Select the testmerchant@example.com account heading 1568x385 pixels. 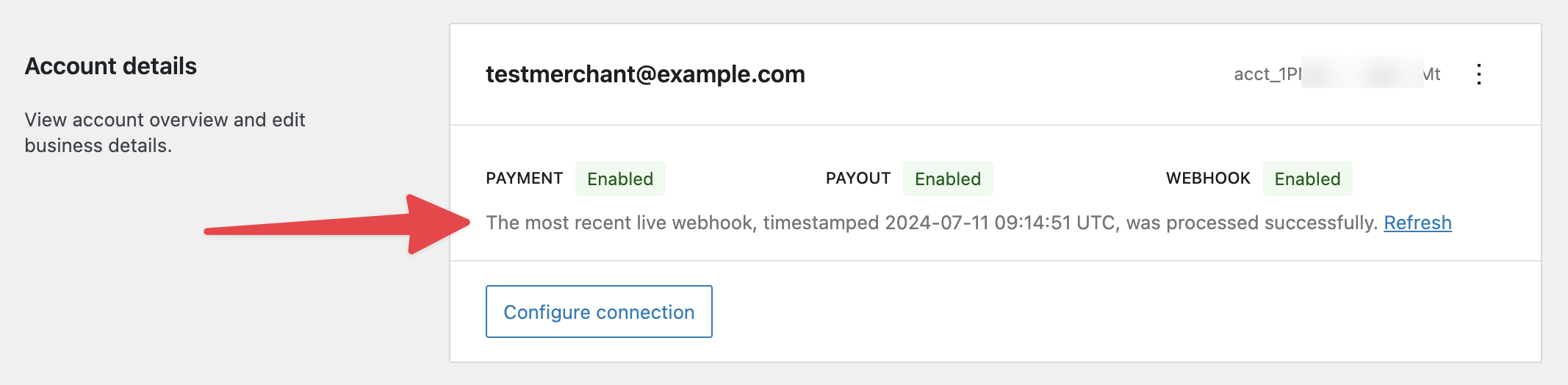pyautogui.click(x=645, y=74)
